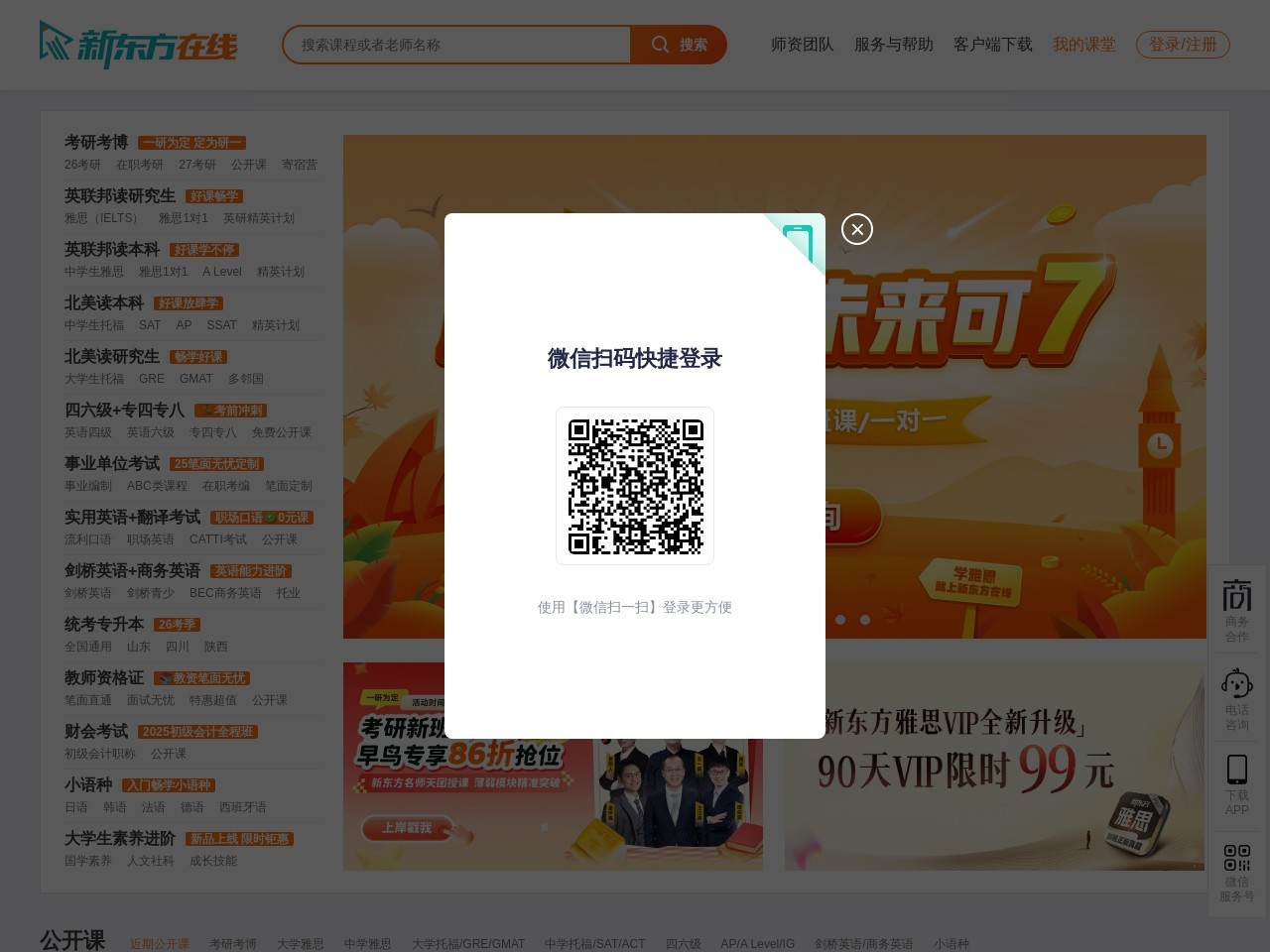1270x952 pixels.
Task: Select SAT sub-link
Action: (x=150, y=325)
